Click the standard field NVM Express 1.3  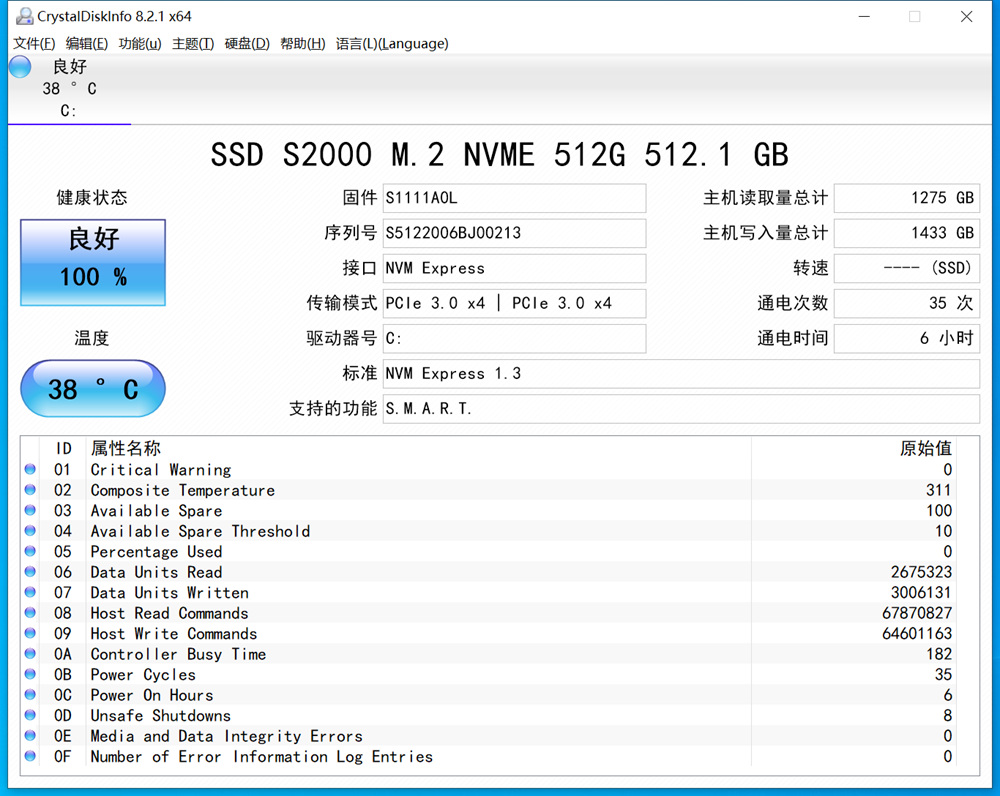(x=681, y=373)
